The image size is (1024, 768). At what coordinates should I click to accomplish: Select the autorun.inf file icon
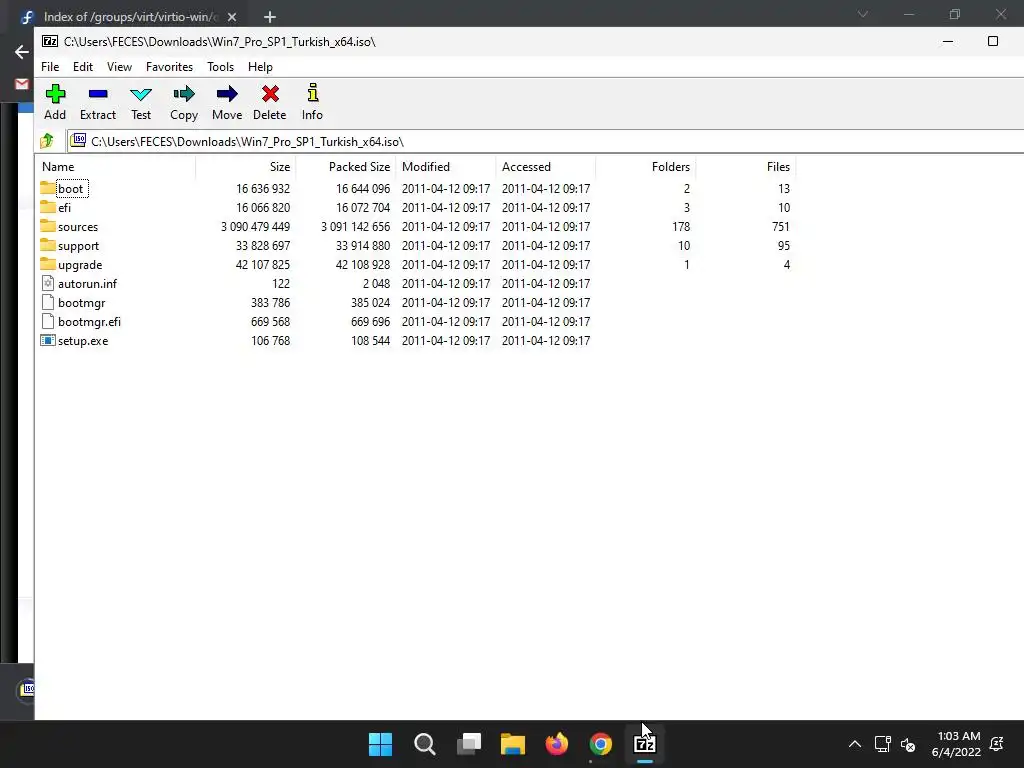48,283
